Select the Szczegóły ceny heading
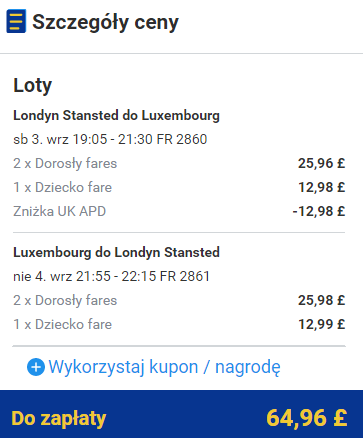 point(105,22)
